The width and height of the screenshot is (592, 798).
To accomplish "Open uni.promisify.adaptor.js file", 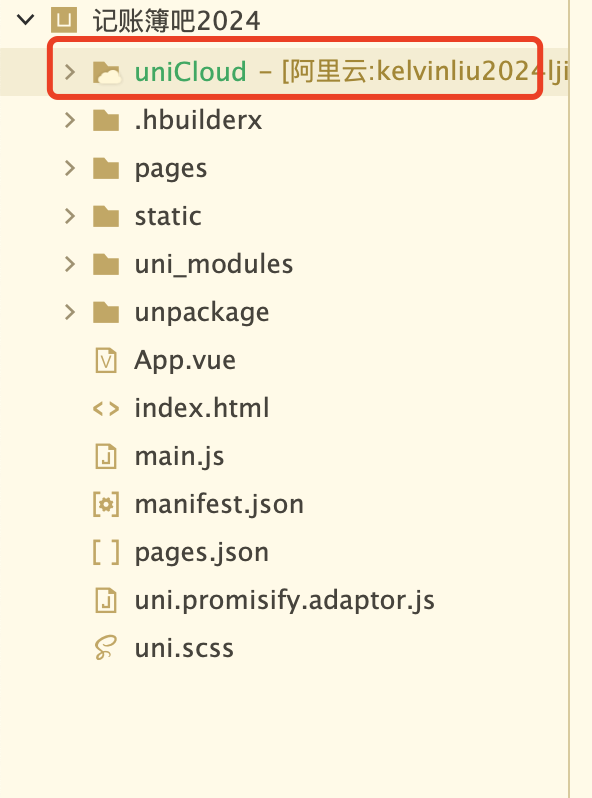I will pyautogui.click(x=285, y=601).
